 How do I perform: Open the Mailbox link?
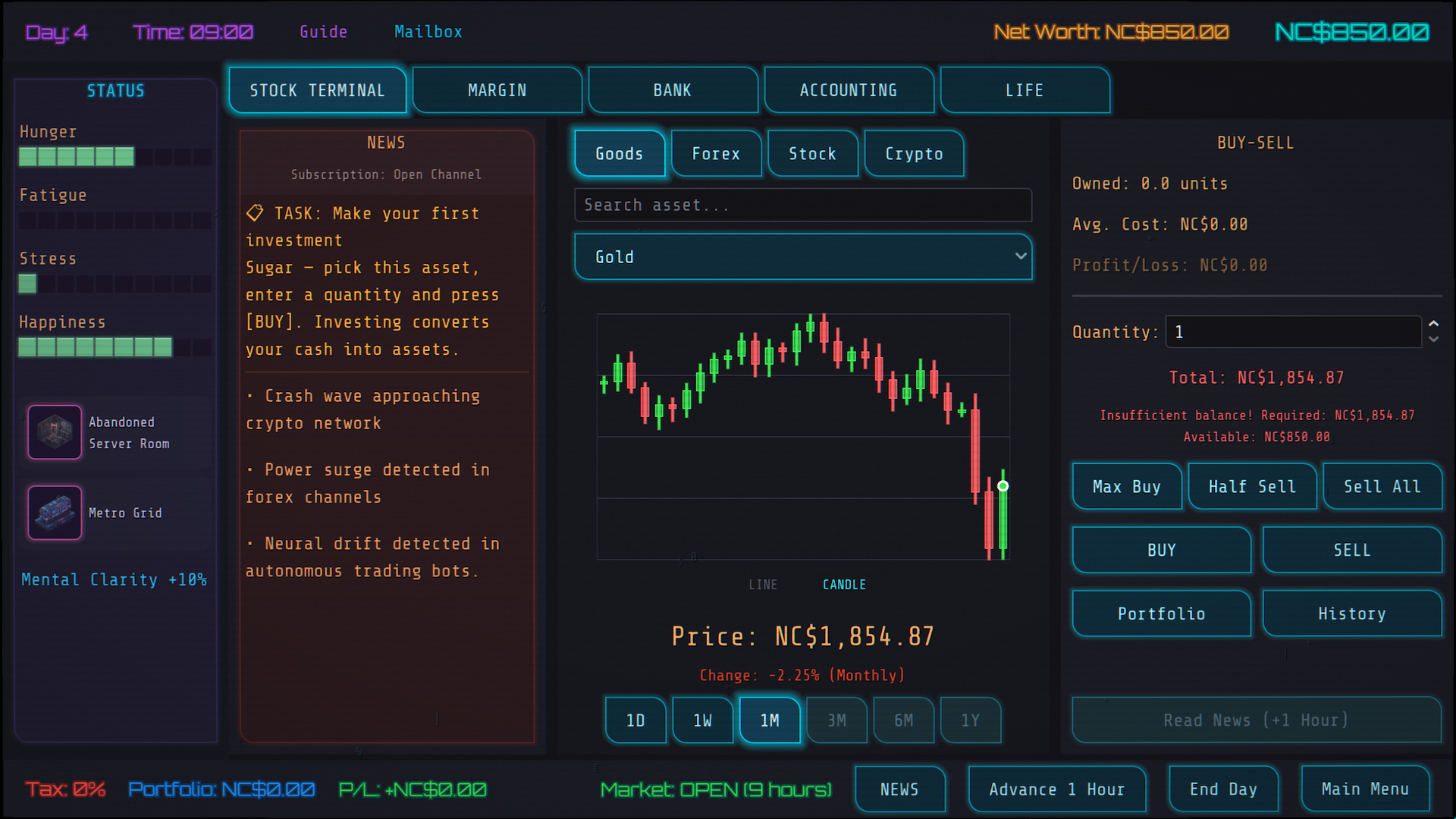click(x=428, y=32)
